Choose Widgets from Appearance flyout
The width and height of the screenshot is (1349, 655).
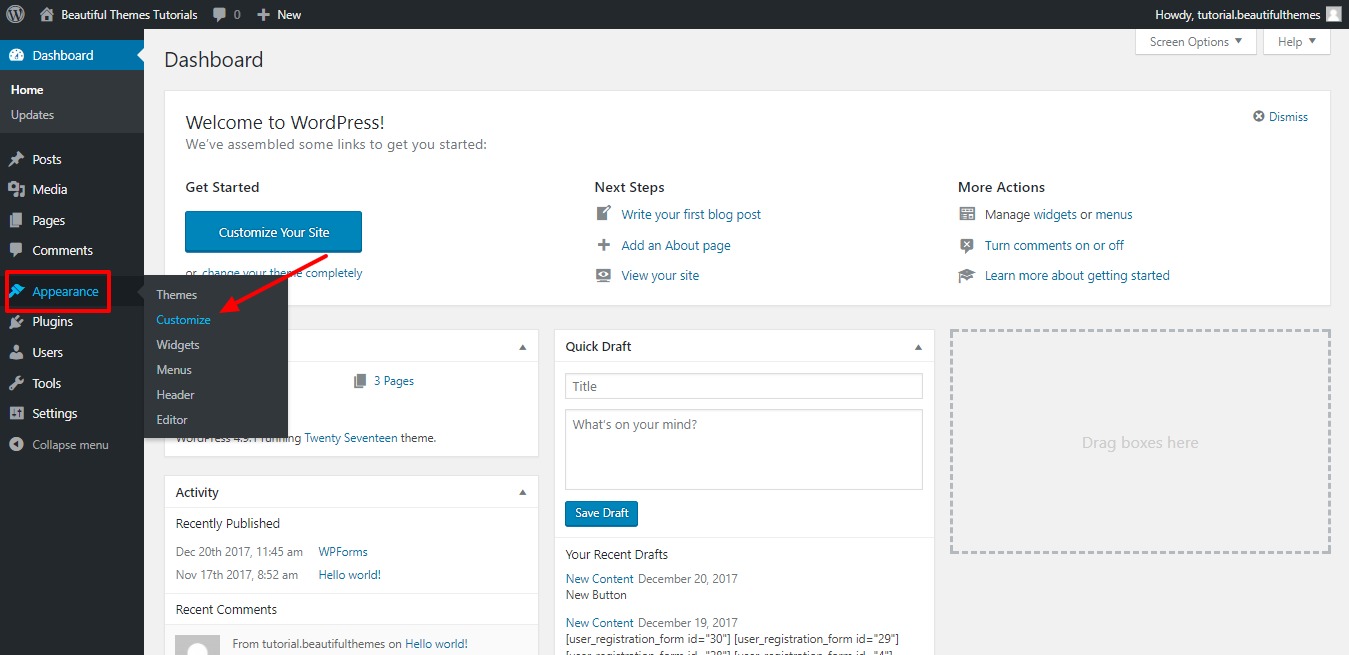tap(178, 345)
